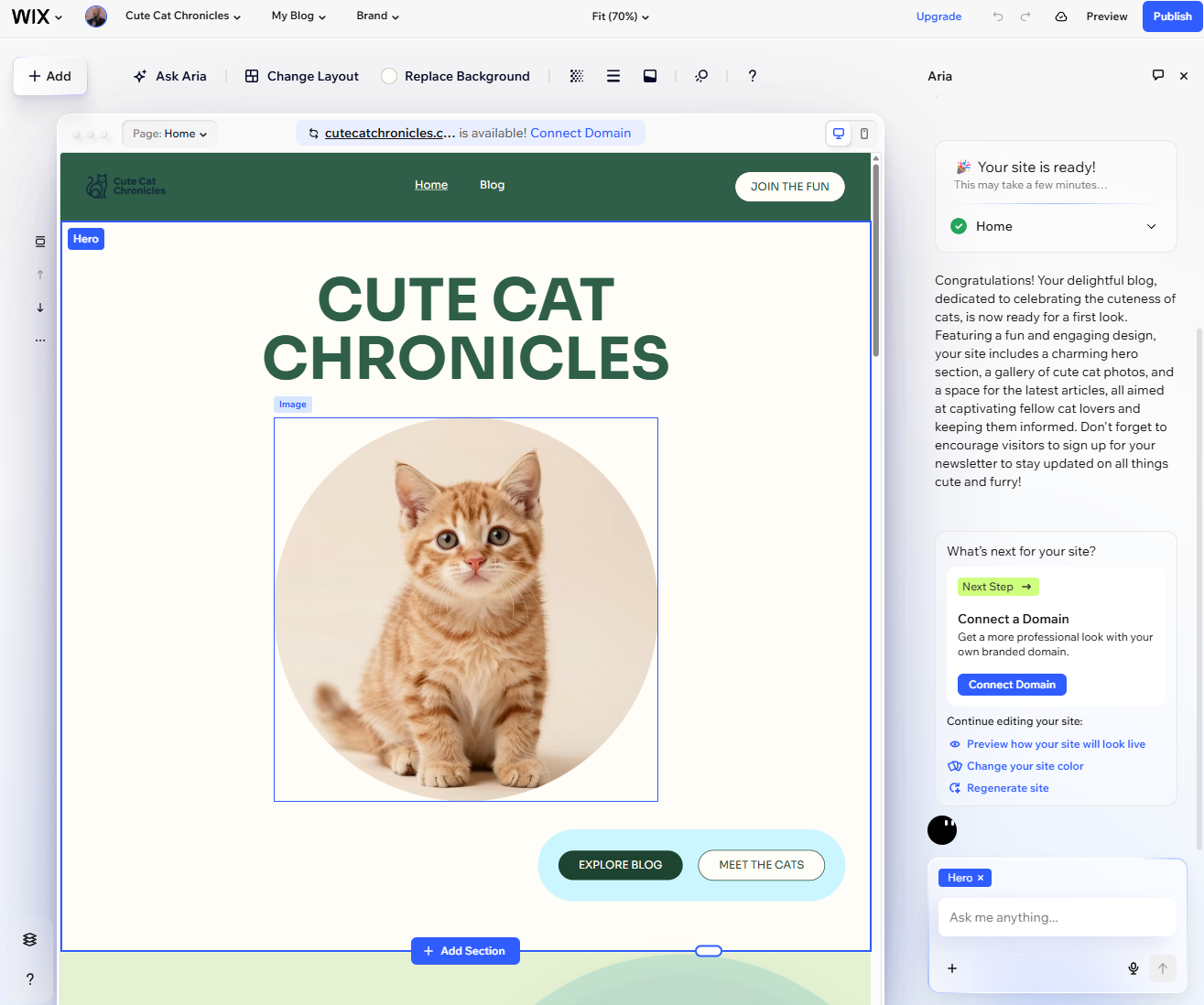
Task: Open the help menu via question mark icon
Action: pyautogui.click(x=752, y=76)
